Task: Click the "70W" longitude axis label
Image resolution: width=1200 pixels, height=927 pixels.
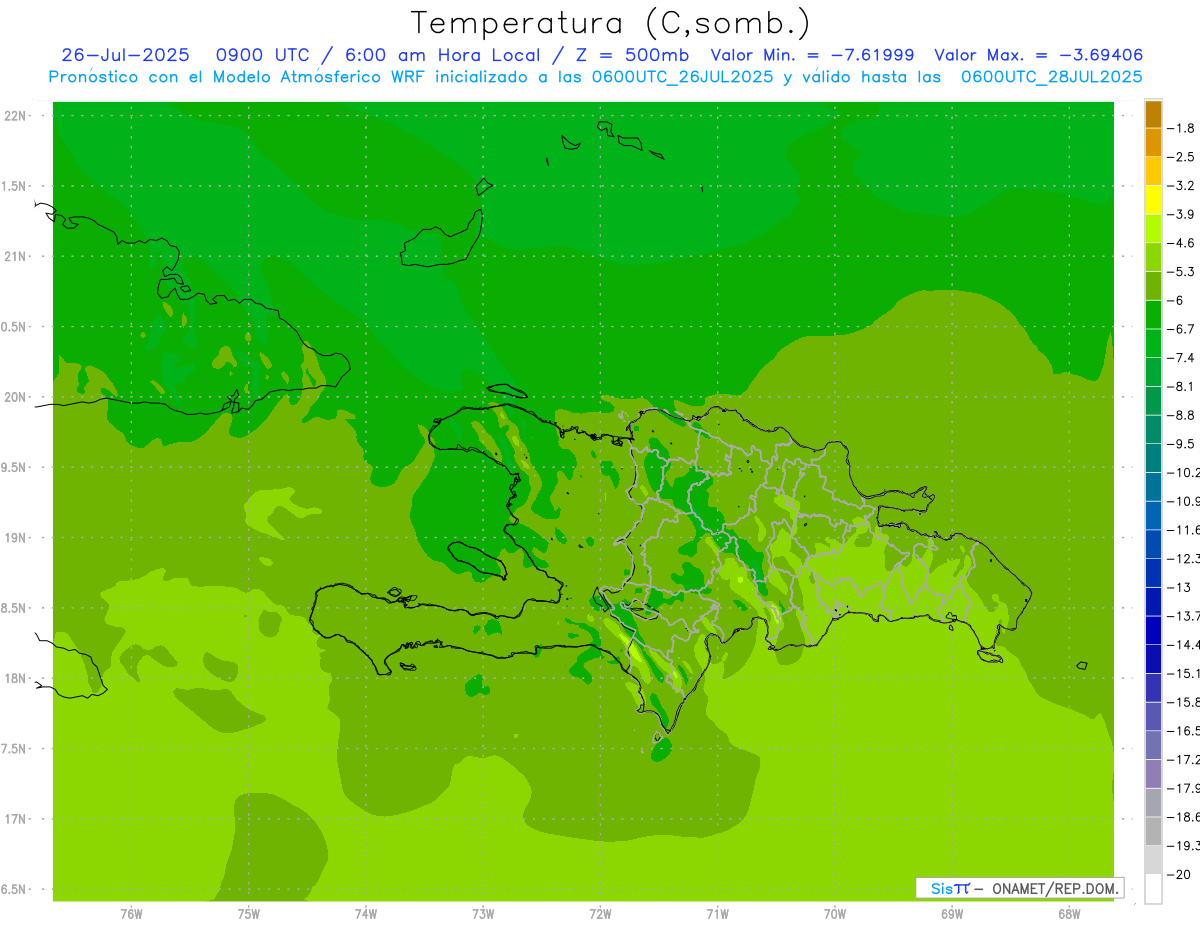Action: click(x=835, y=914)
